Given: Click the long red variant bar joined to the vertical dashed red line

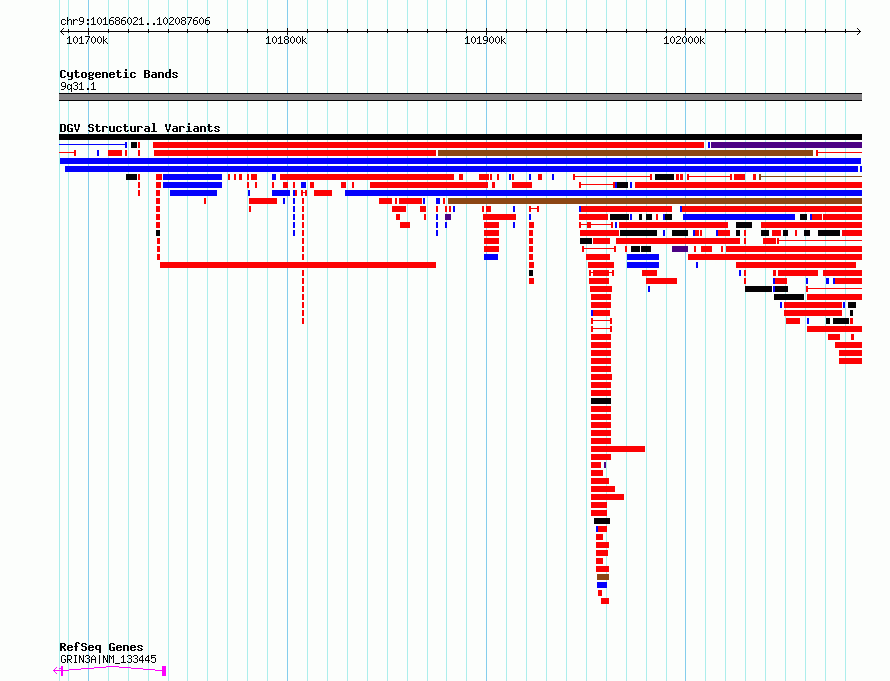Looking at the screenshot, I should [298, 265].
